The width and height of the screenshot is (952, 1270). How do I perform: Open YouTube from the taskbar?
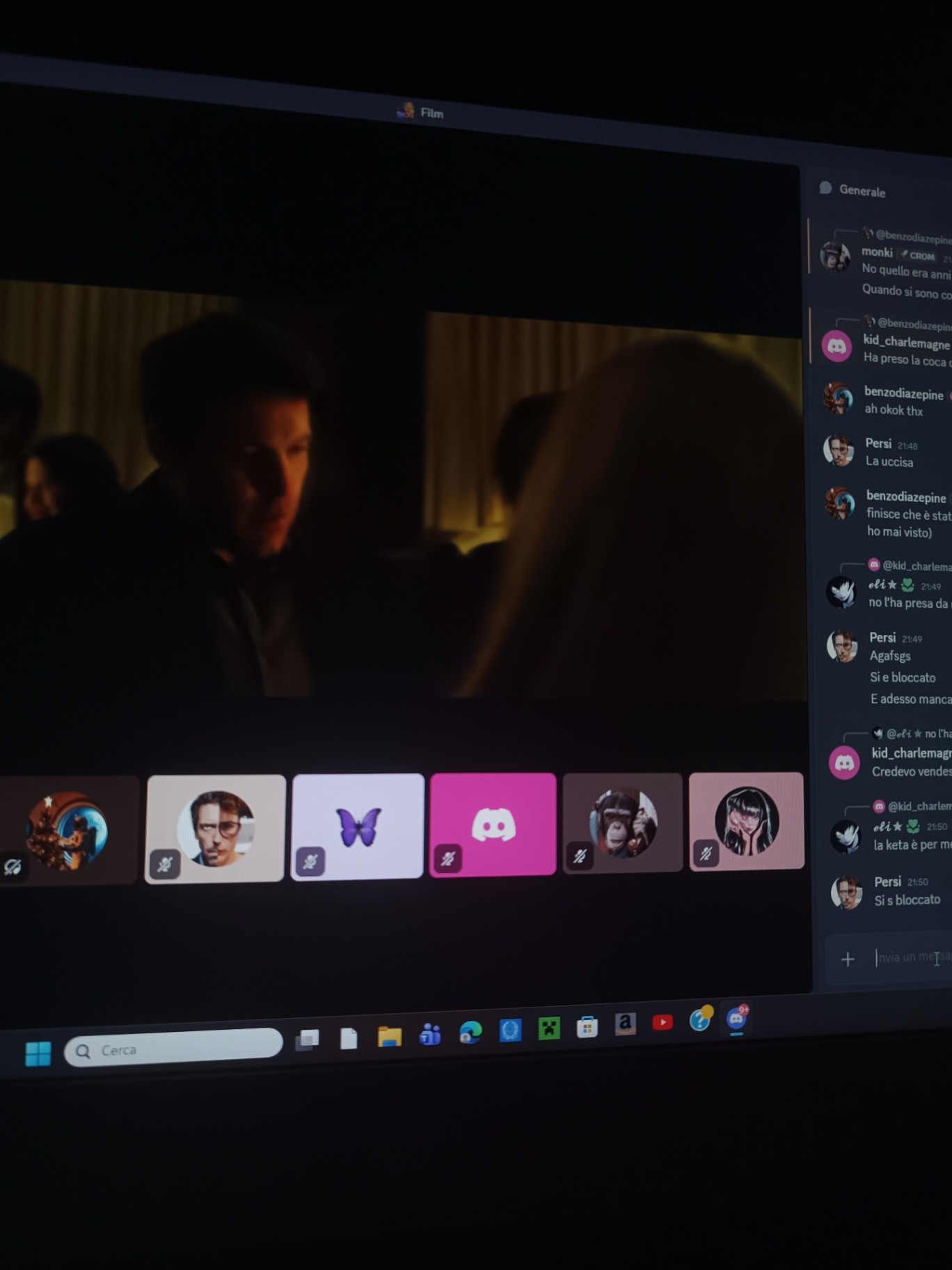point(663,1022)
